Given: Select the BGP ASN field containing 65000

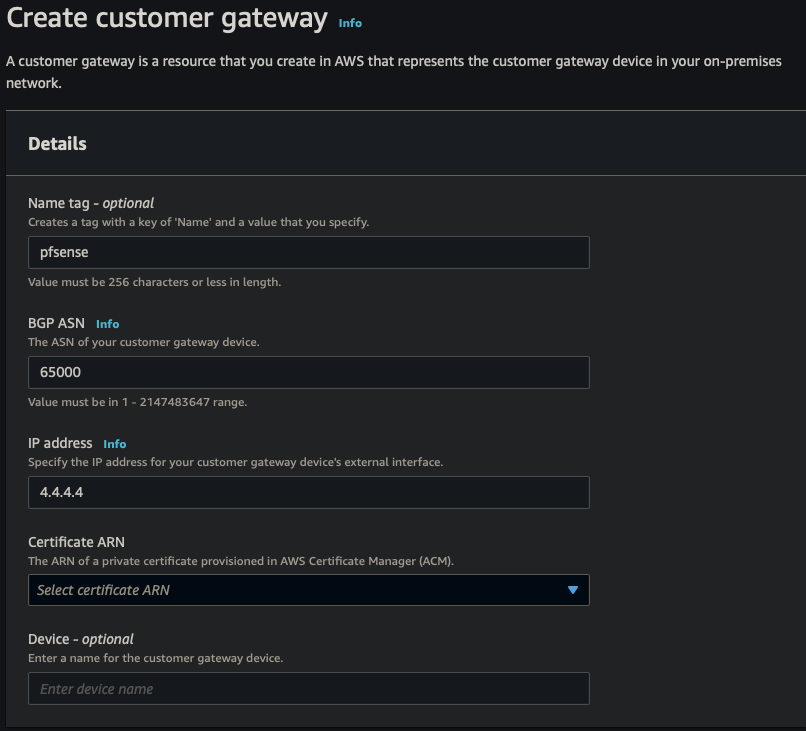Looking at the screenshot, I should pos(307,372).
